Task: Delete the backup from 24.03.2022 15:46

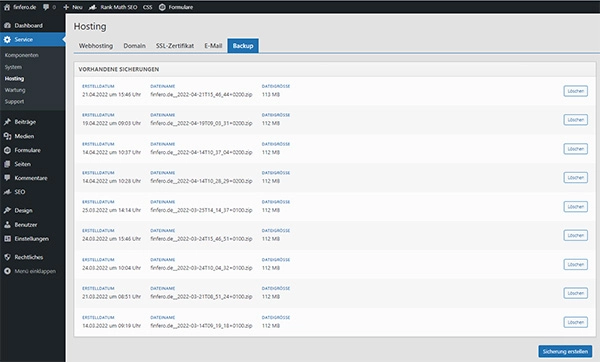Action: [576, 235]
